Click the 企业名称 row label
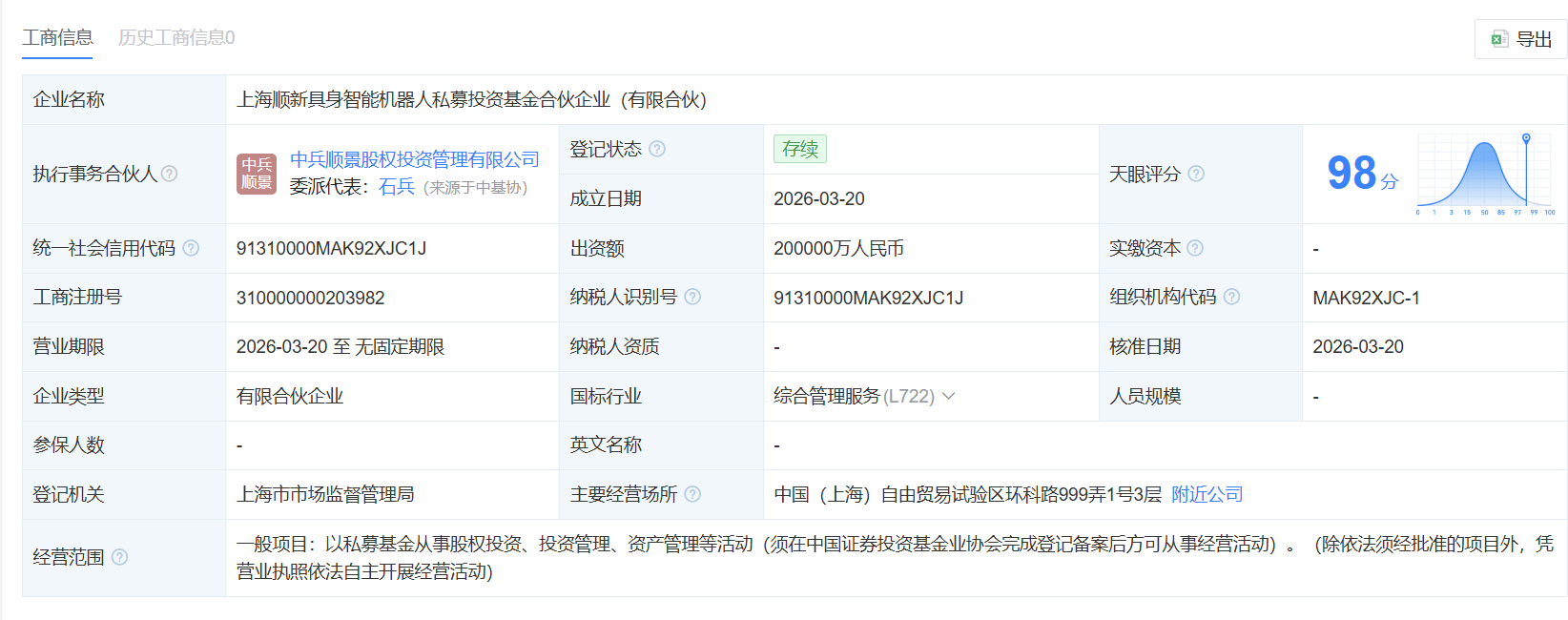1568x620 pixels. coord(69,99)
